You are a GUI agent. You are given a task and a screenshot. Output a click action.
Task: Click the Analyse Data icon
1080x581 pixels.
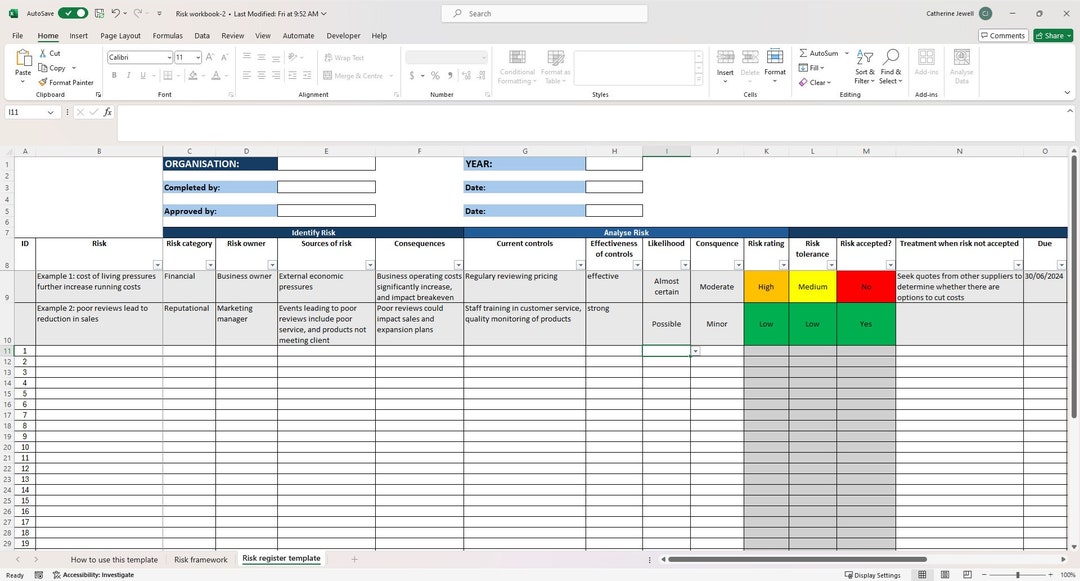coord(960,66)
